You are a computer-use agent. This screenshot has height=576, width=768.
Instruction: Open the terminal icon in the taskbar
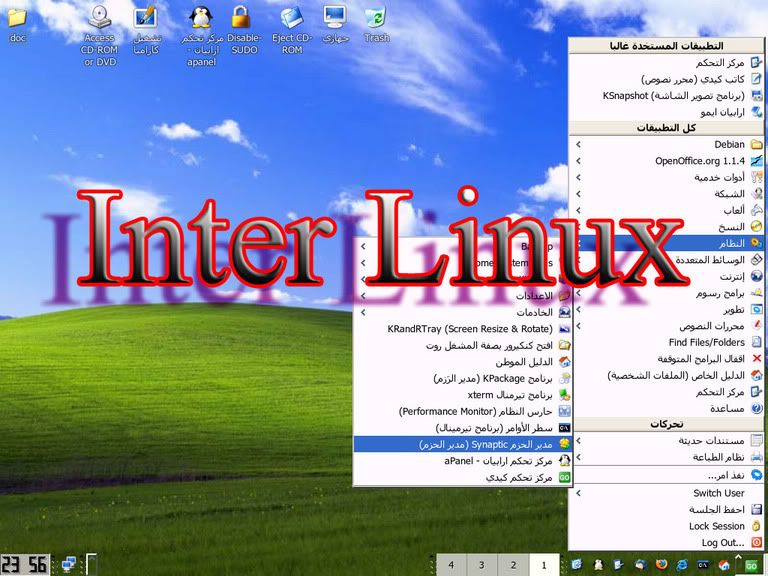coord(703,565)
